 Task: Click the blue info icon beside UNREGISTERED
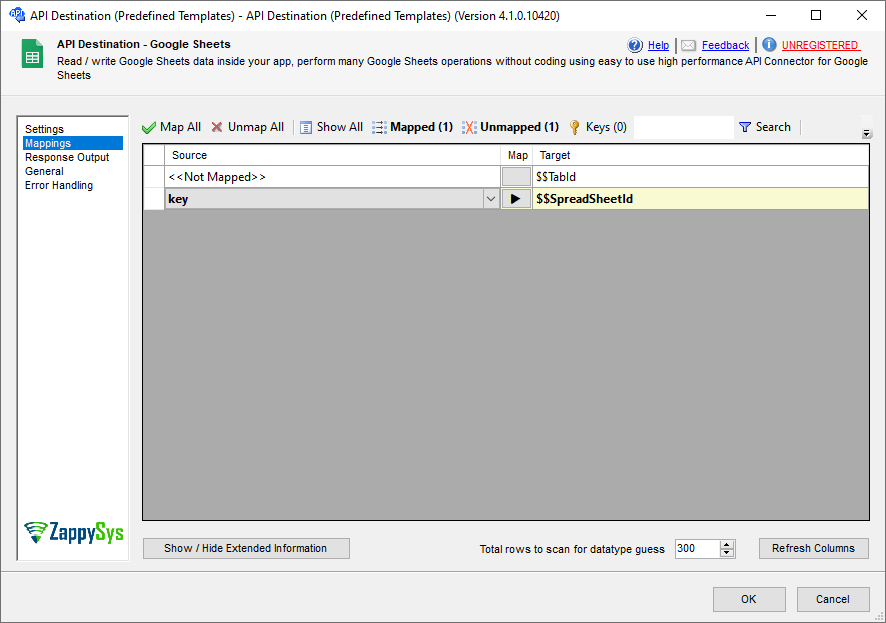pyautogui.click(x=769, y=45)
